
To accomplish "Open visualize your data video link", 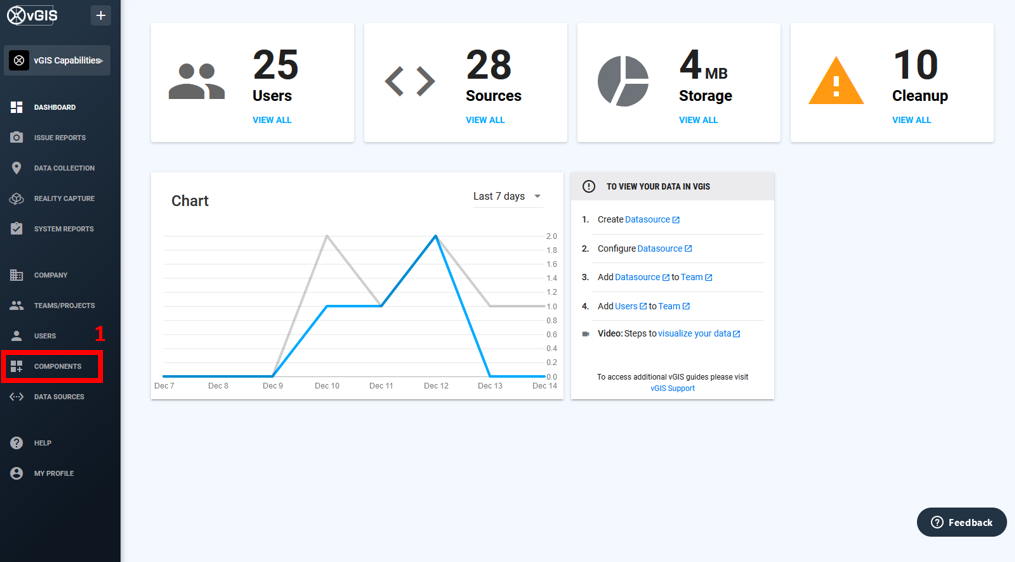I will coord(699,333).
